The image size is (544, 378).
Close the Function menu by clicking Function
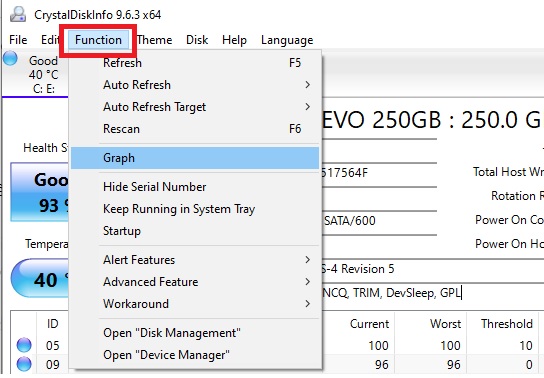click(x=98, y=40)
